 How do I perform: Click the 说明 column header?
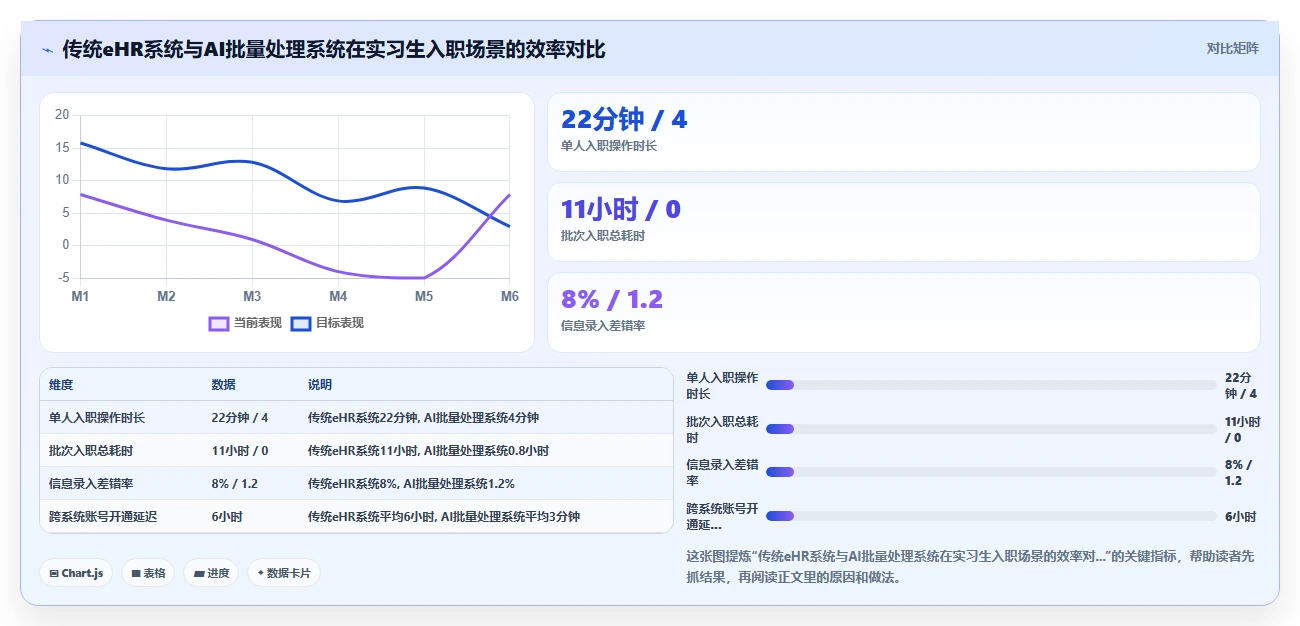pos(320,385)
